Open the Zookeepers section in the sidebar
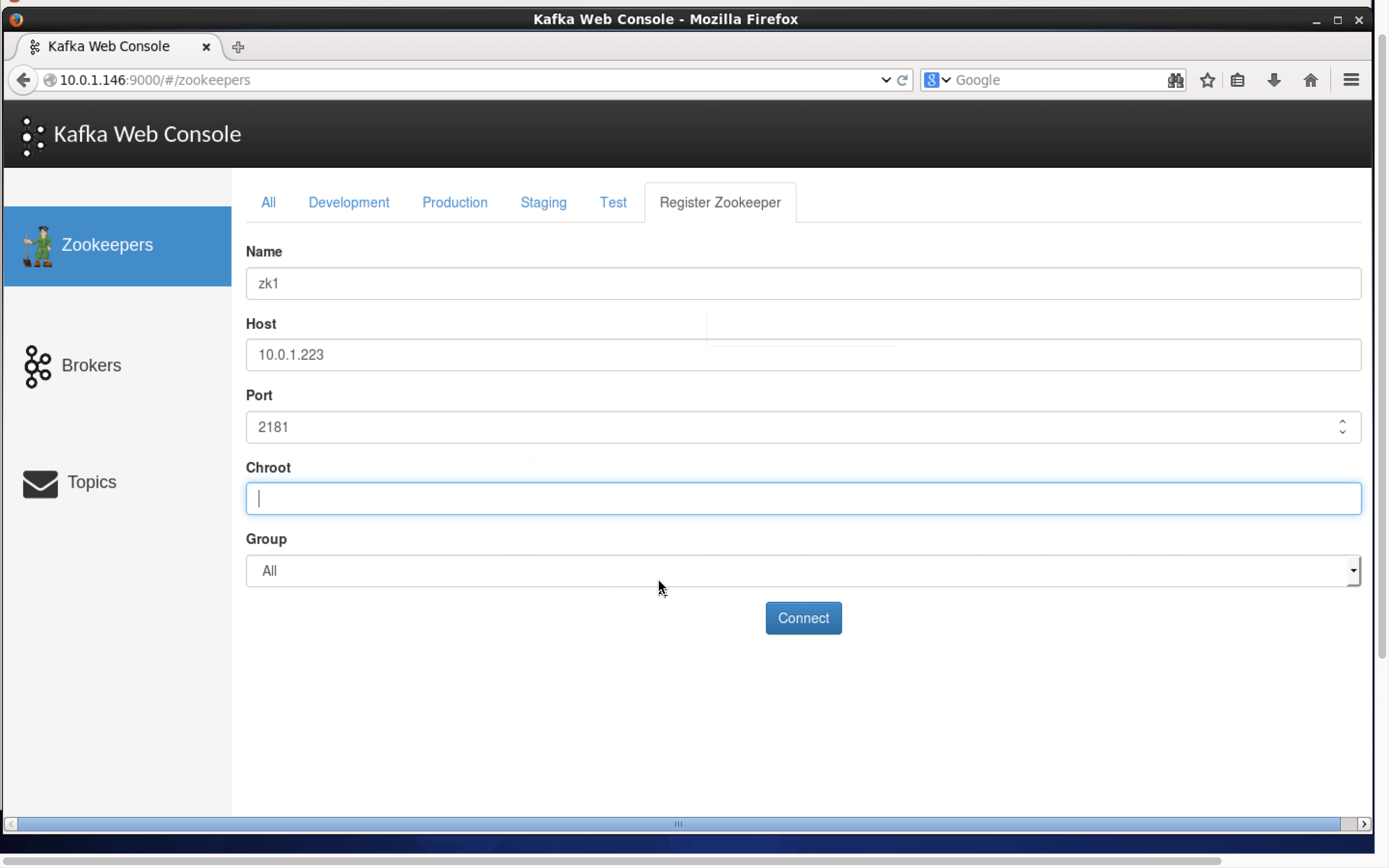 pyautogui.click(x=107, y=245)
